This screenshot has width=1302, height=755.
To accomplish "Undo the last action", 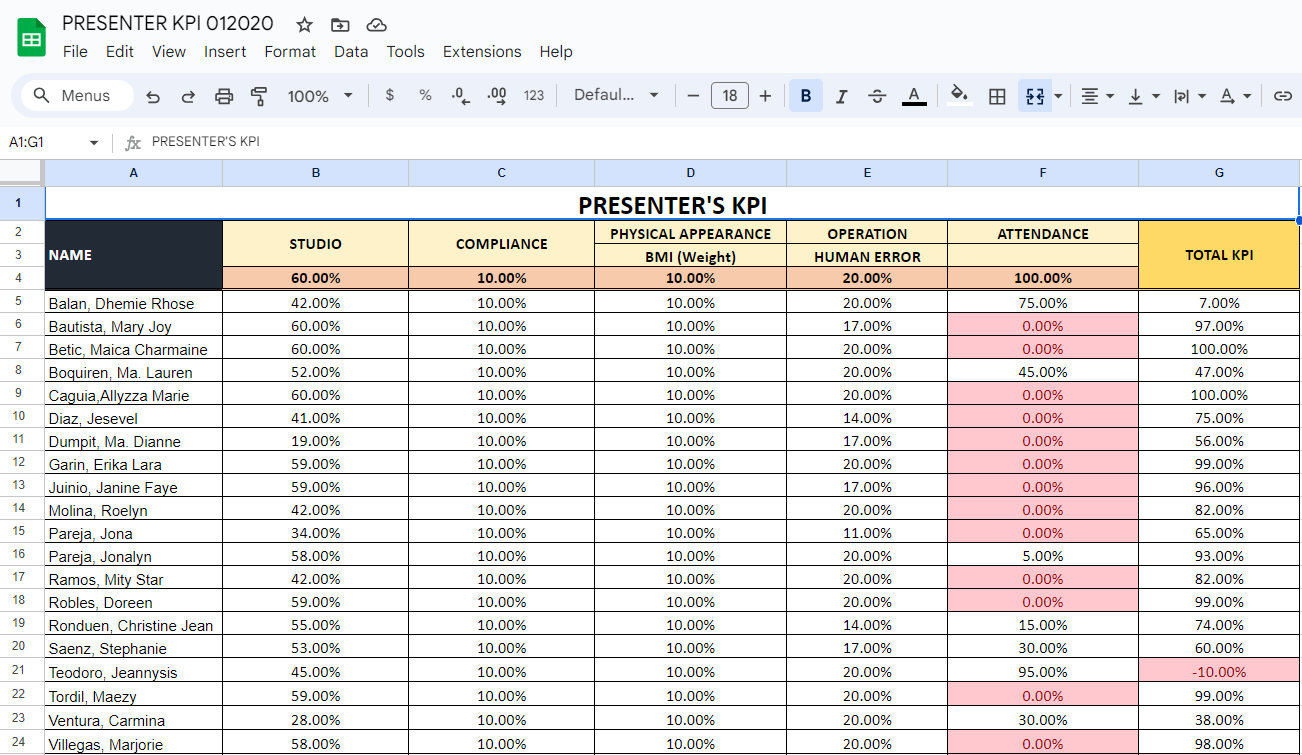I will pos(153,96).
